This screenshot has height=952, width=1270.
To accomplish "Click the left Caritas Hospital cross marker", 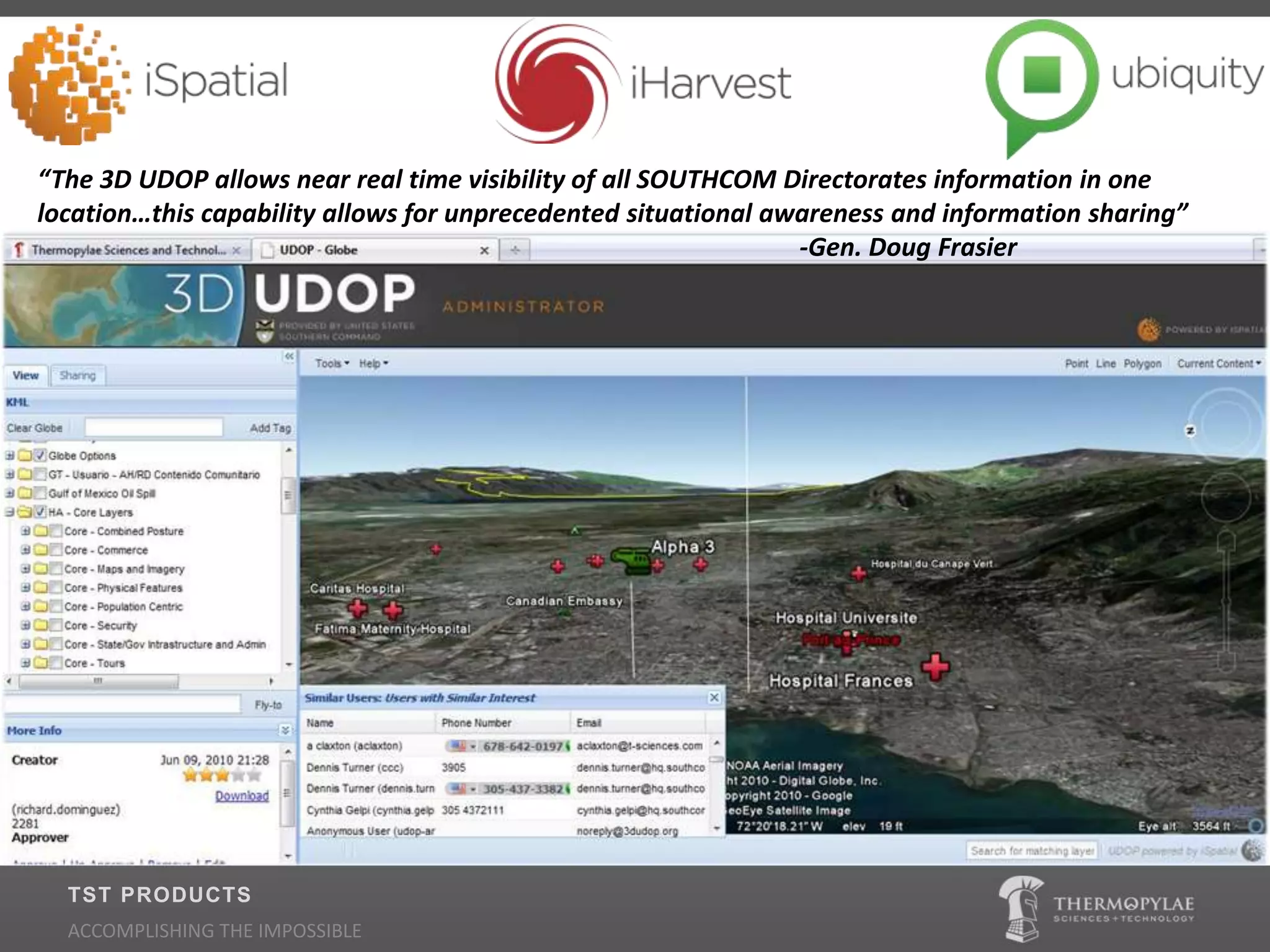I will (x=357, y=609).
